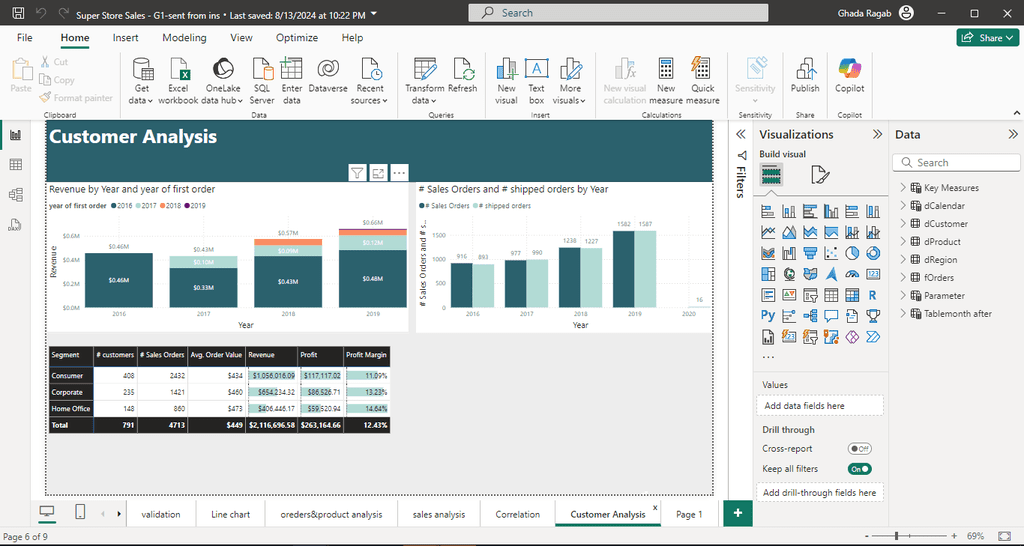This screenshot has width=1024, height=546.
Task: Expand dCalendar table in Data pane
Action: [903, 206]
